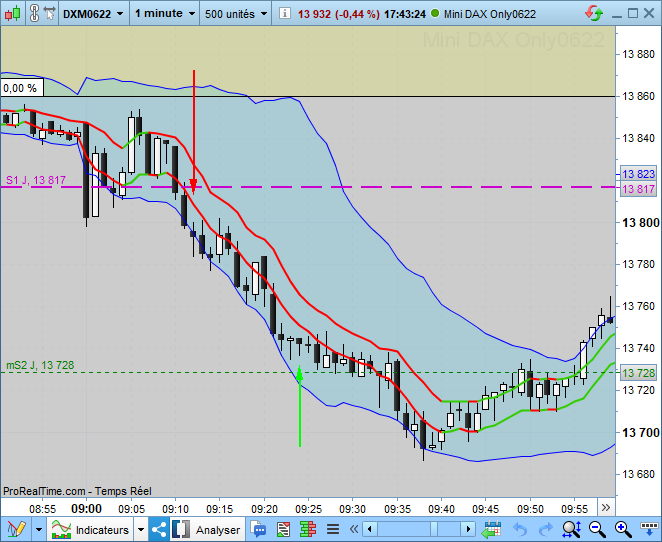Open the 1 minute timeframe dropdown

(164, 14)
